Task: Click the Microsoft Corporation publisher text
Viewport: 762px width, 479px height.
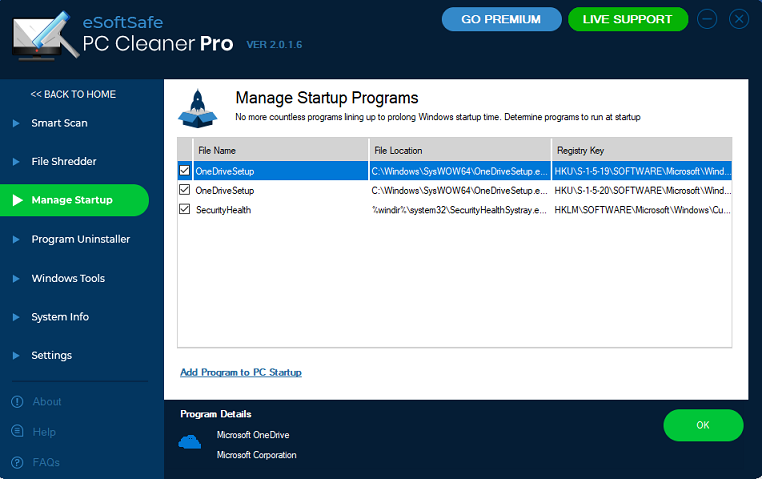Action: tap(257, 455)
